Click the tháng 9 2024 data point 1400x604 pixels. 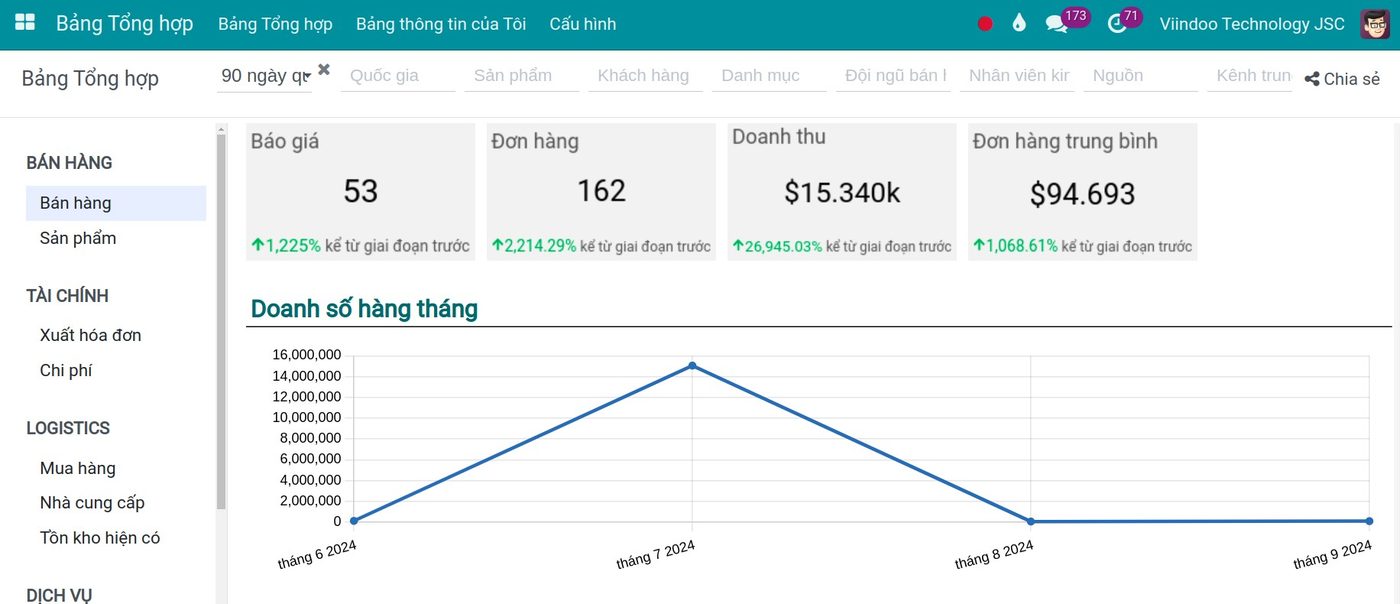(1369, 520)
